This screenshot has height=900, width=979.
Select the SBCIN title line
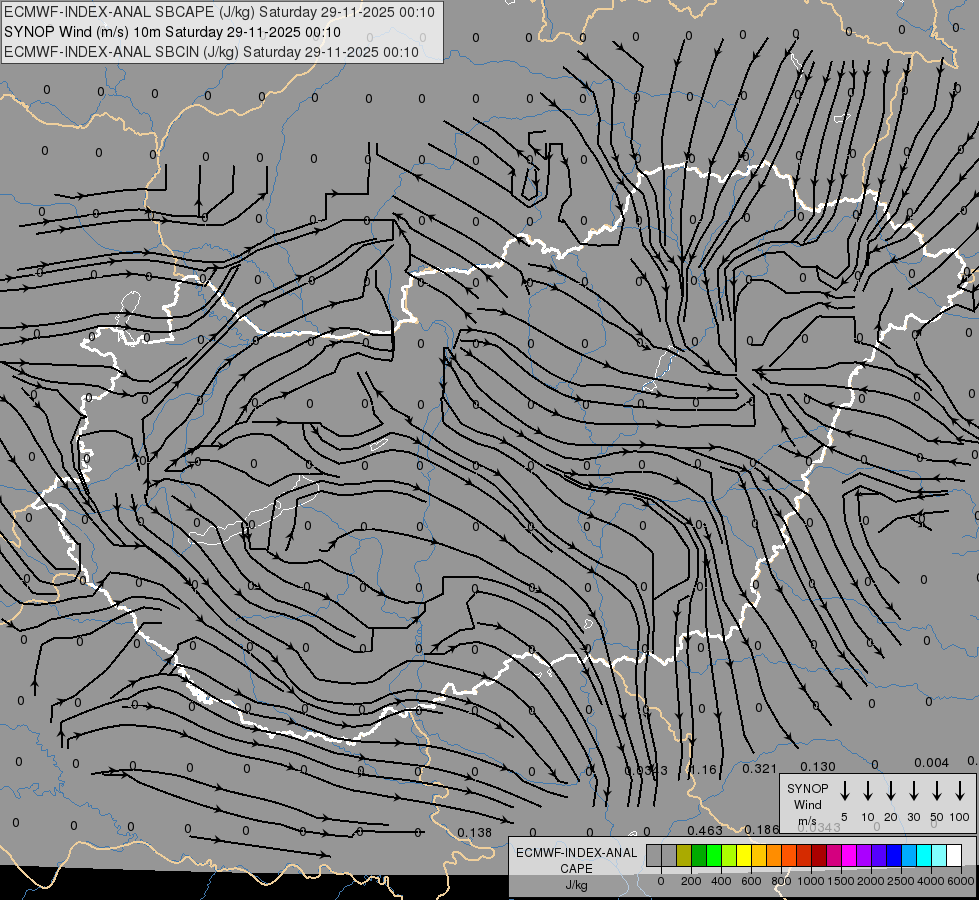point(211,52)
